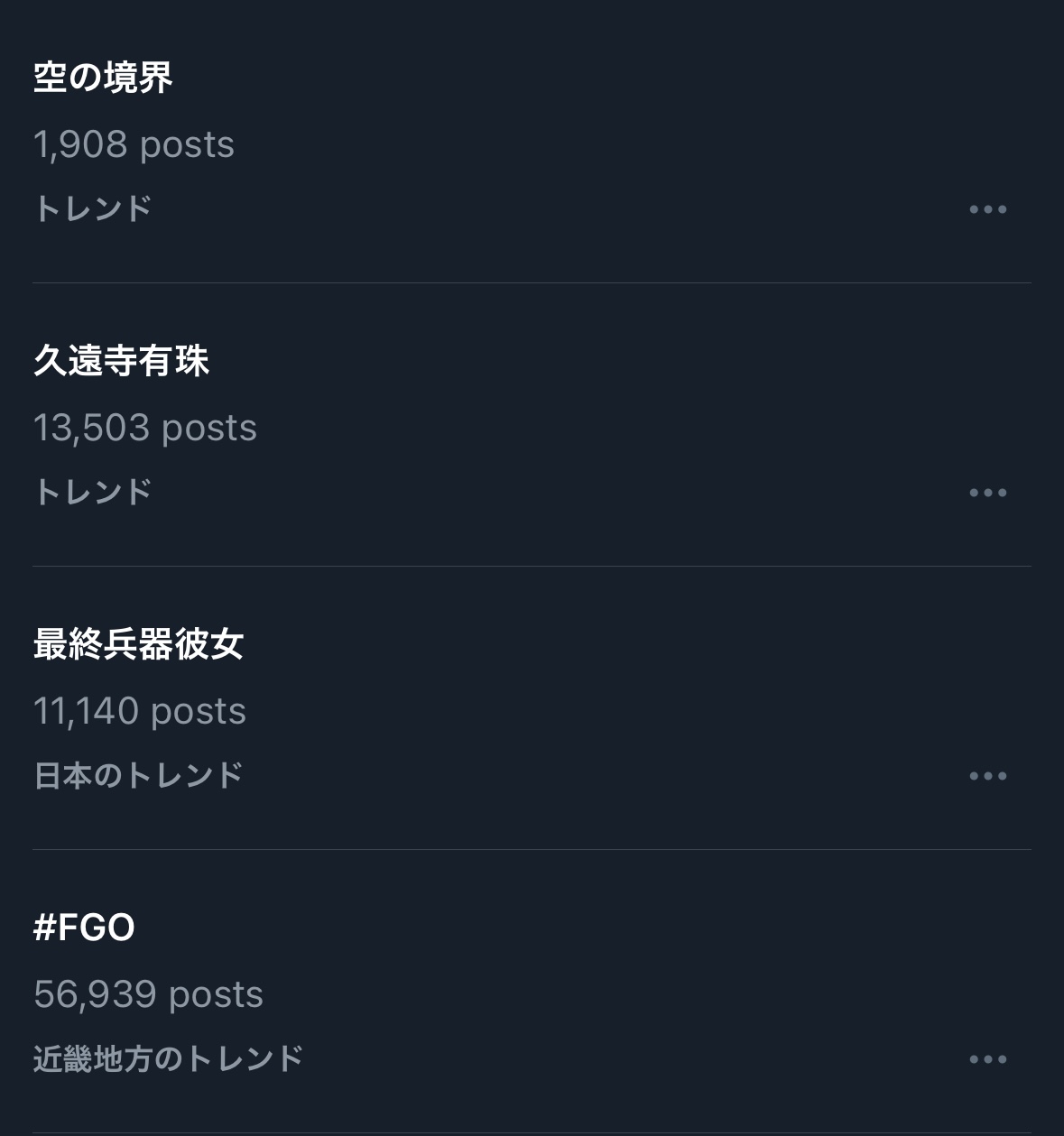
Task: View the 久遠寺有珠 trend
Action: (121, 361)
